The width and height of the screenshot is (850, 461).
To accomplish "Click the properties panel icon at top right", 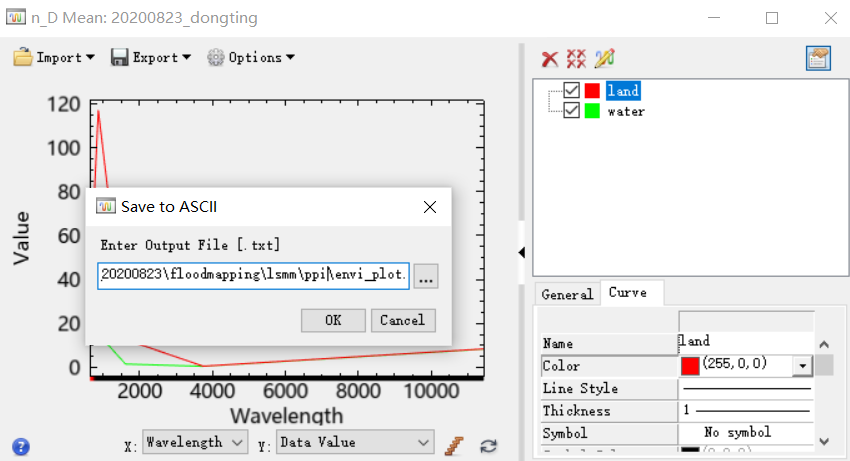I will [x=818, y=59].
